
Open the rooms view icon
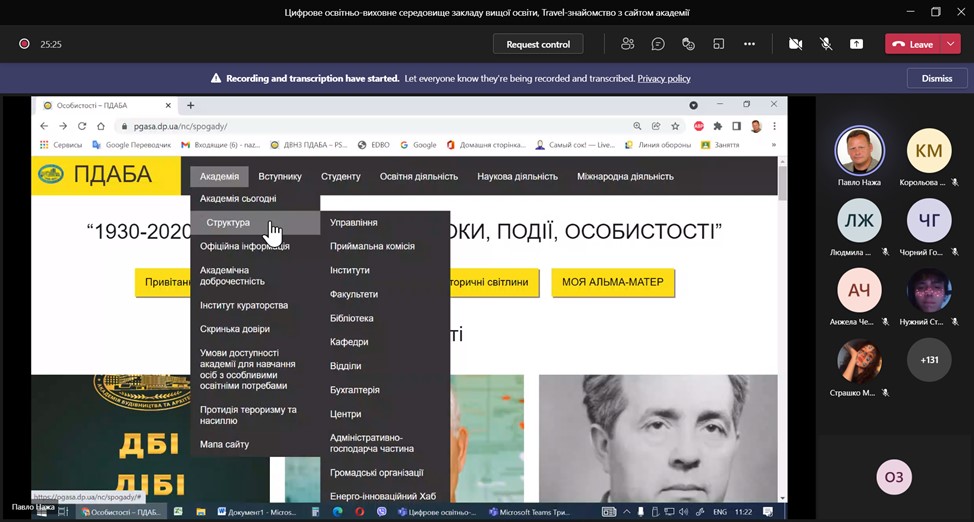point(719,44)
